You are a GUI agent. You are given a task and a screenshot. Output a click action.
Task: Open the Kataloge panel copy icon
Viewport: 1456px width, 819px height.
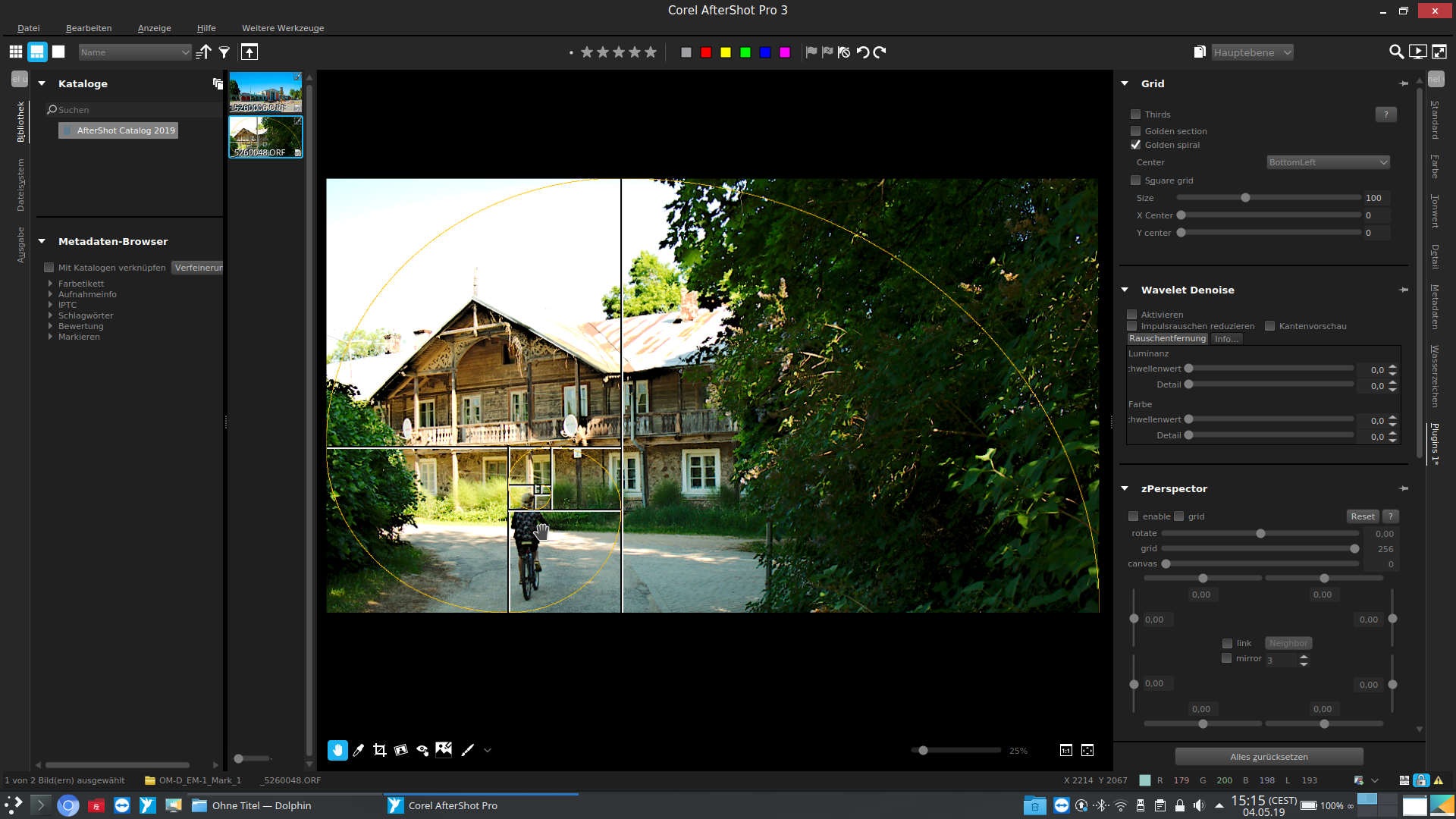pos(218,83)
